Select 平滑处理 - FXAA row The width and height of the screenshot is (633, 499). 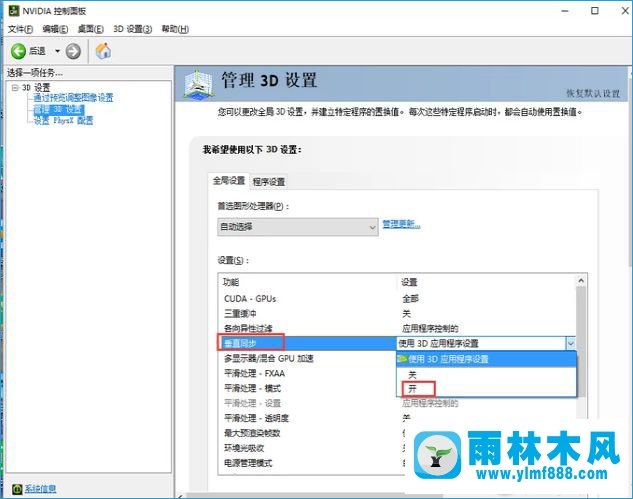[307, 373]
